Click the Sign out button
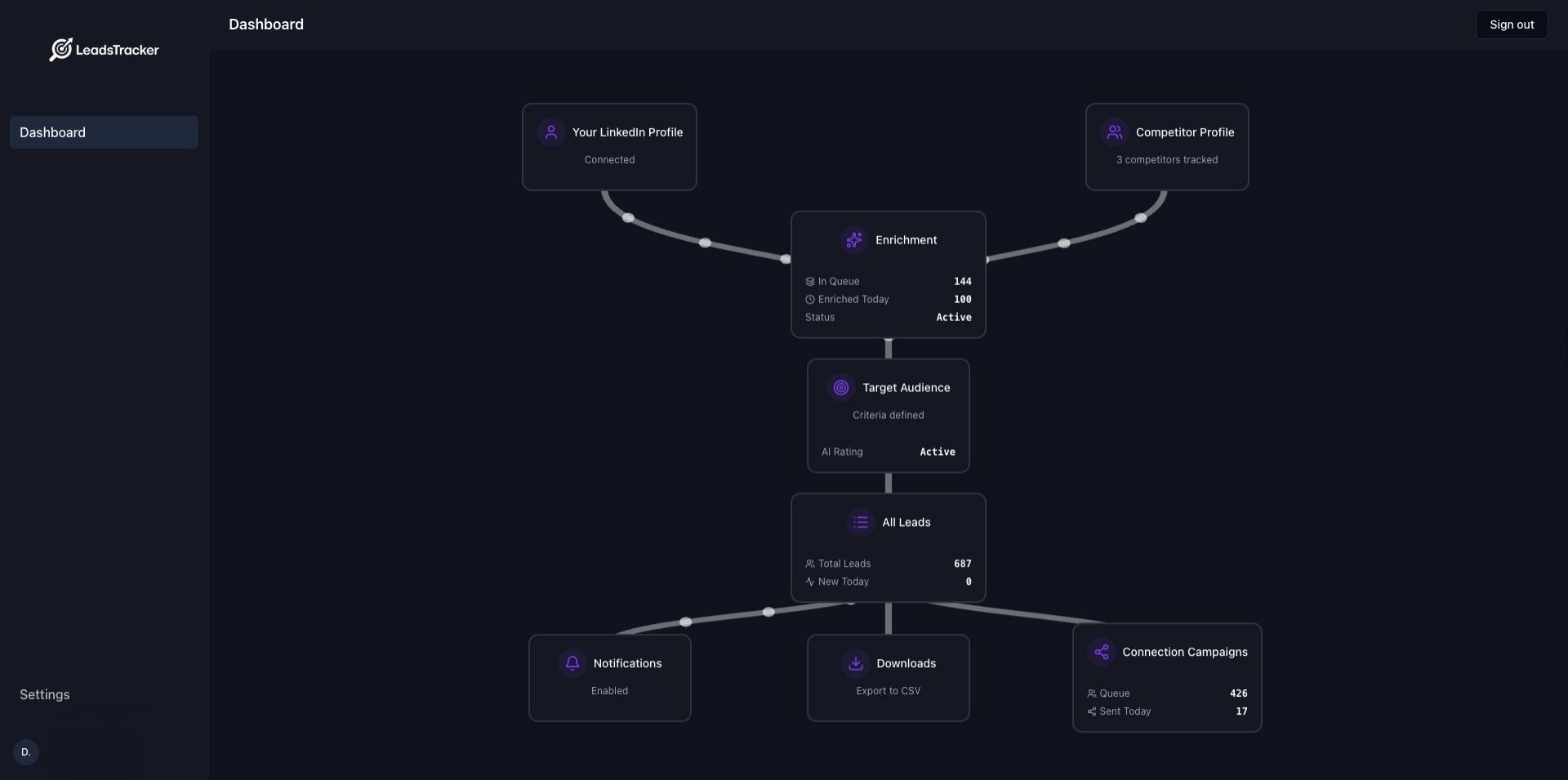This screenshot has width=1568, height=780. (1512, 24)
